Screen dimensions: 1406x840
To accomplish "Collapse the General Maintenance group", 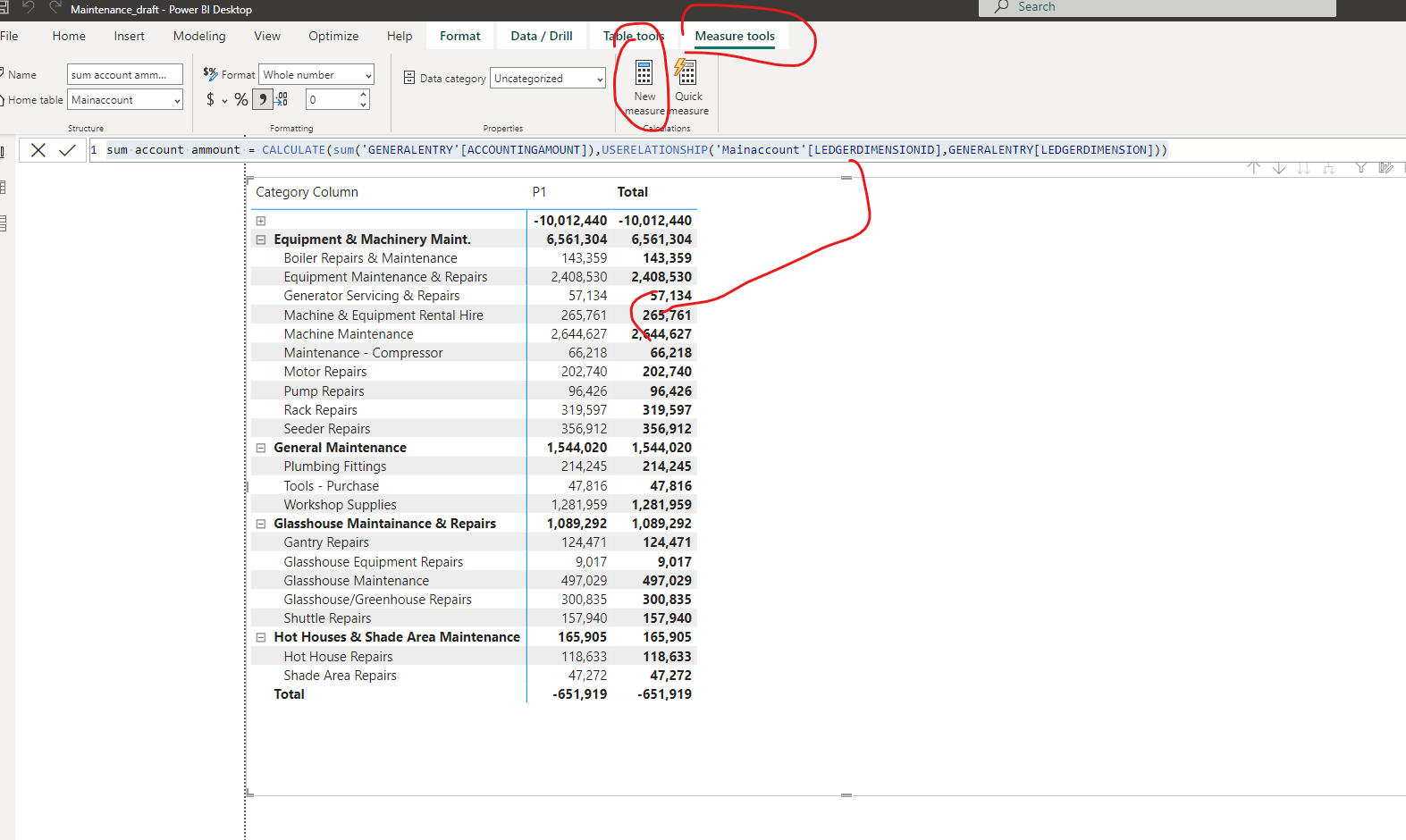I will pos(261,448).
